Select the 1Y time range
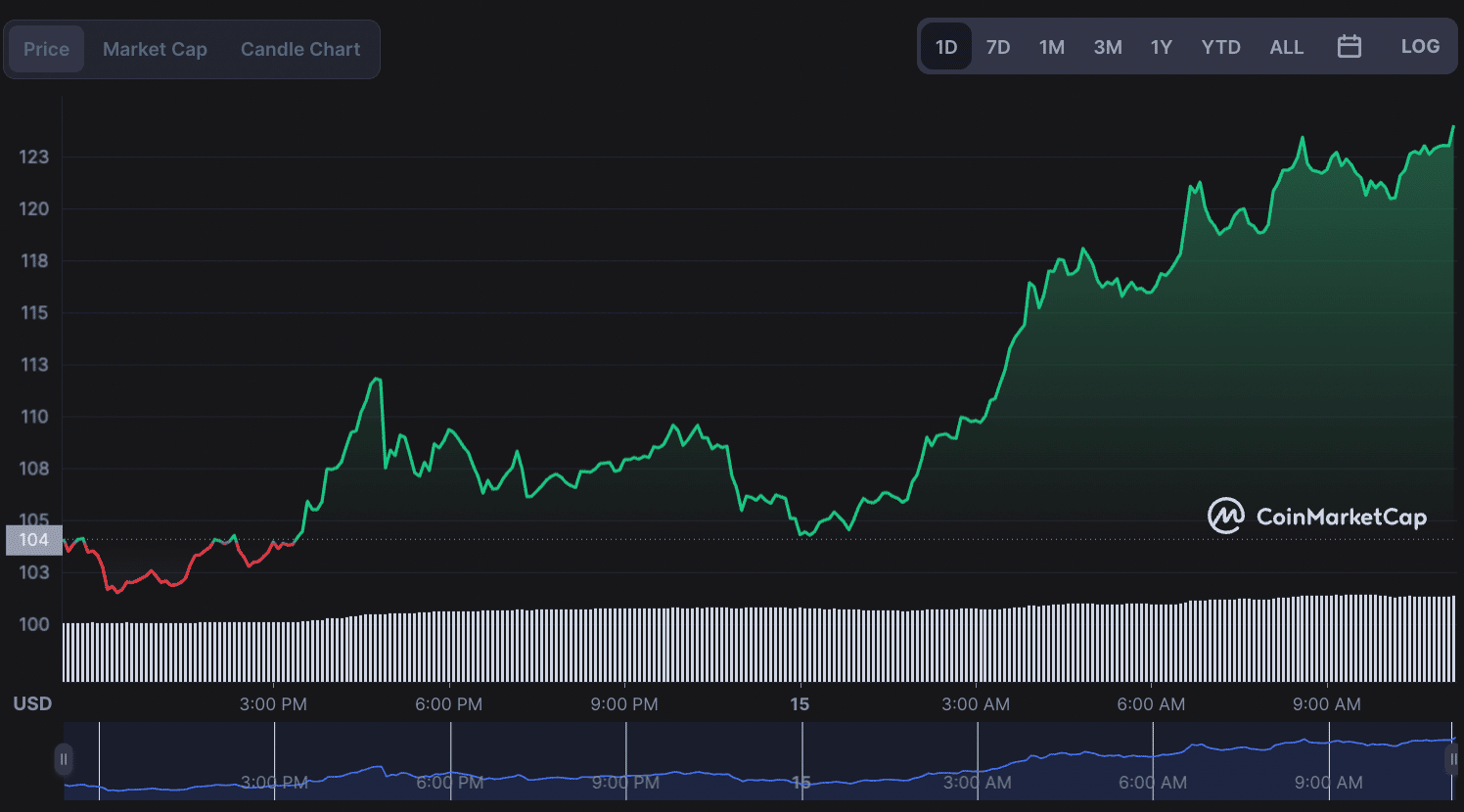This screenshot has width=1464, height=812. point(1162,47)
